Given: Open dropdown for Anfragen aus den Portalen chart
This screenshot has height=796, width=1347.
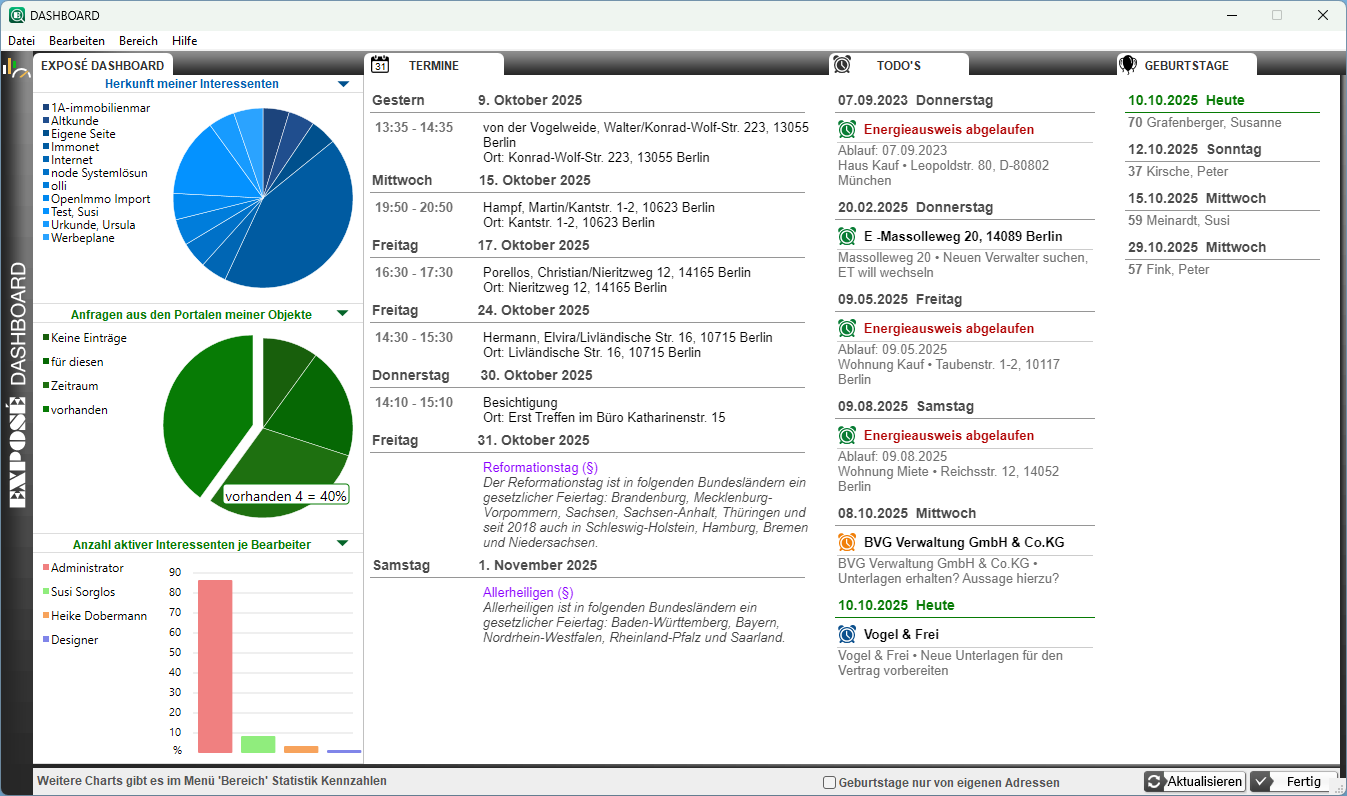Looking at the screenshot, I should [x=343, y=314].
